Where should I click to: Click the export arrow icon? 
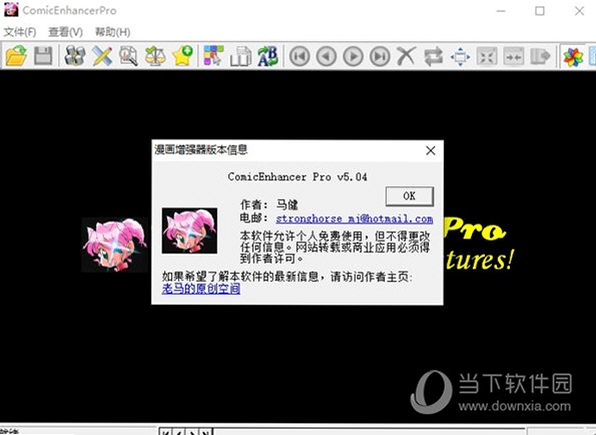point(540,57)
